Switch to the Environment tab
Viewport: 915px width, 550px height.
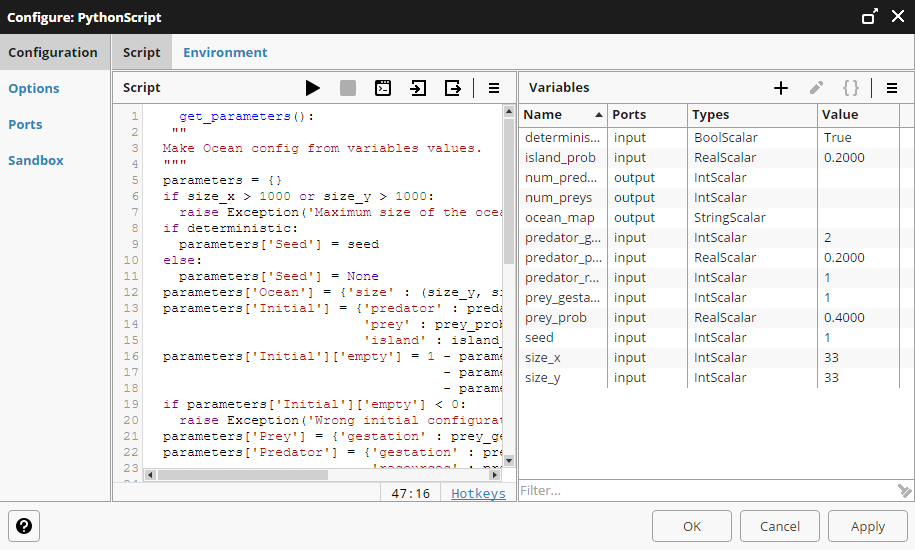tap(225, 52)
